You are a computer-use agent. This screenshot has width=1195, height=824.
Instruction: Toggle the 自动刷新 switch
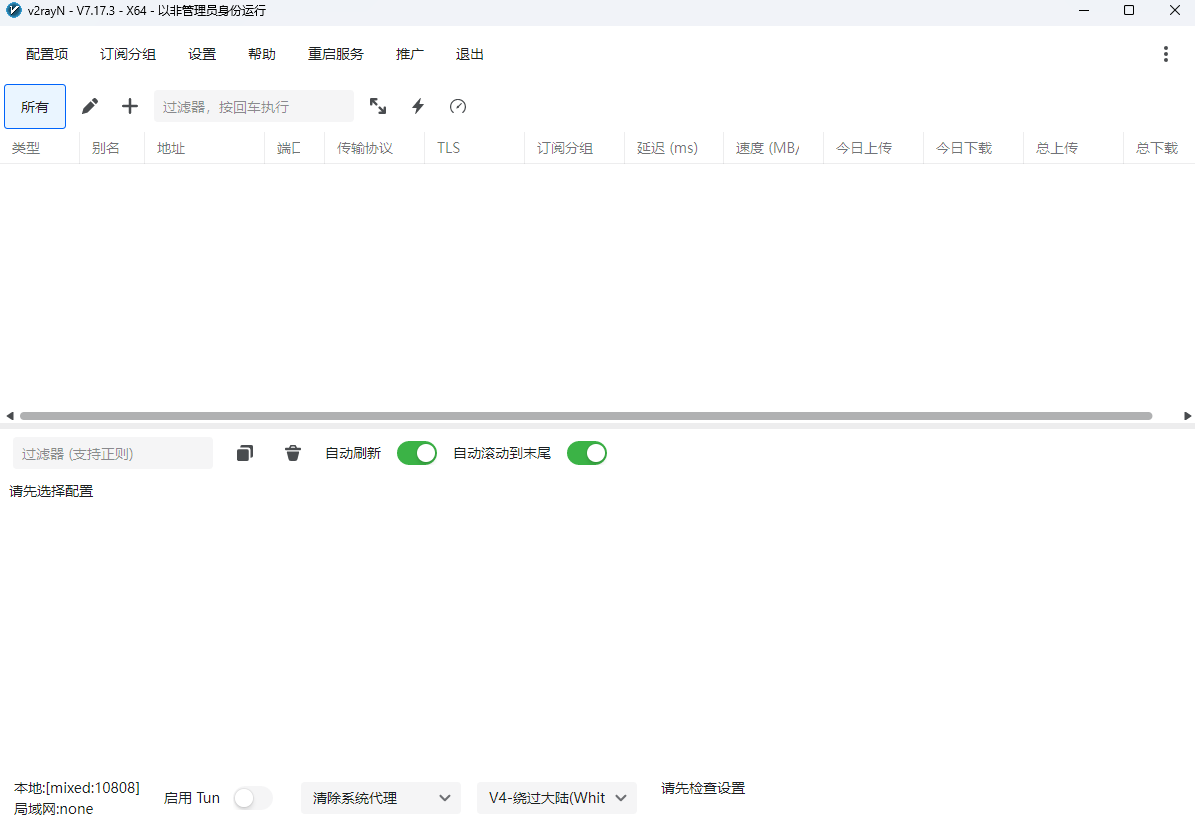coord(417,454)
